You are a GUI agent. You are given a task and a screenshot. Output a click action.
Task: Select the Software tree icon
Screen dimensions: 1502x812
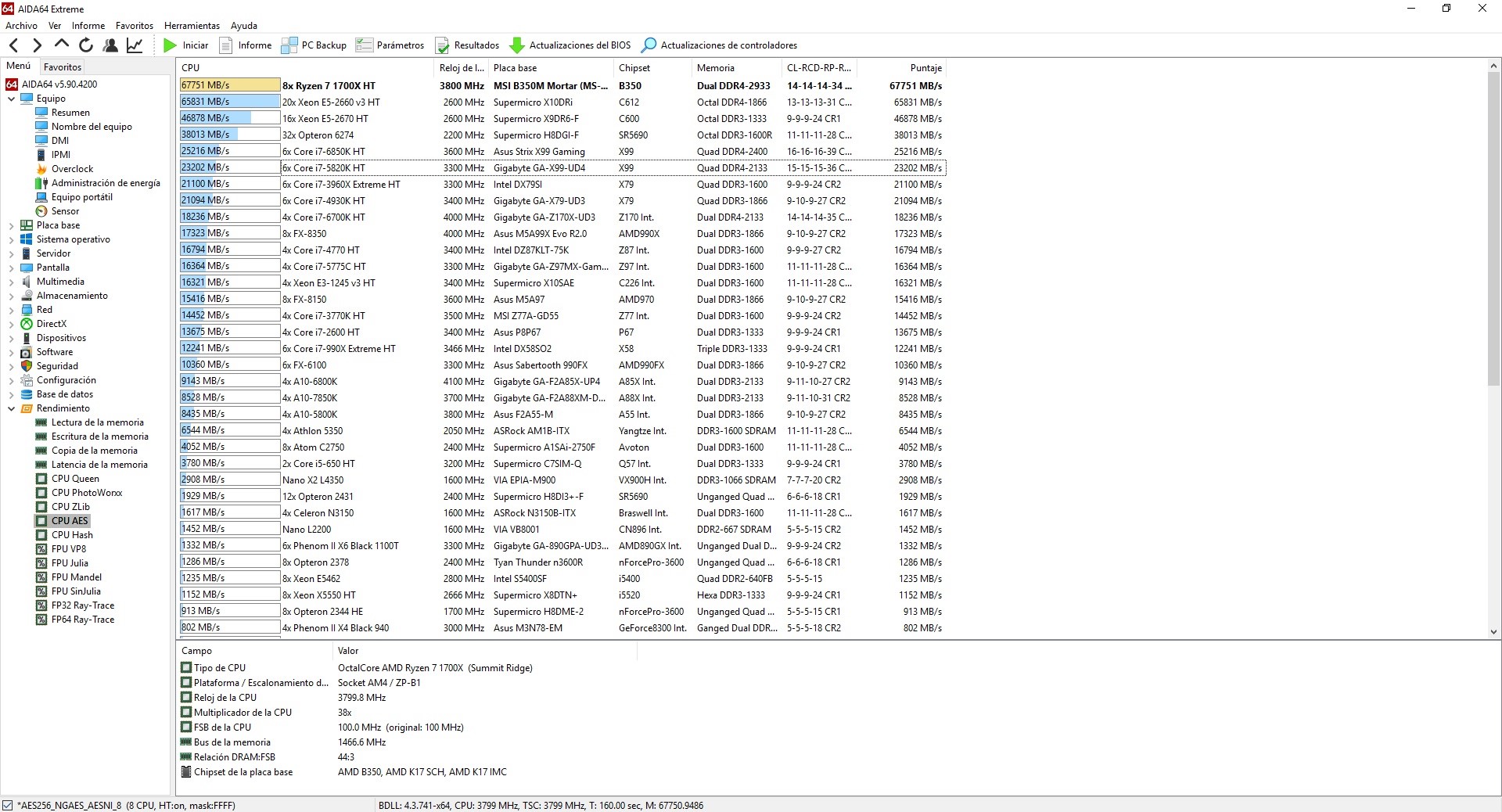point(26,352)
